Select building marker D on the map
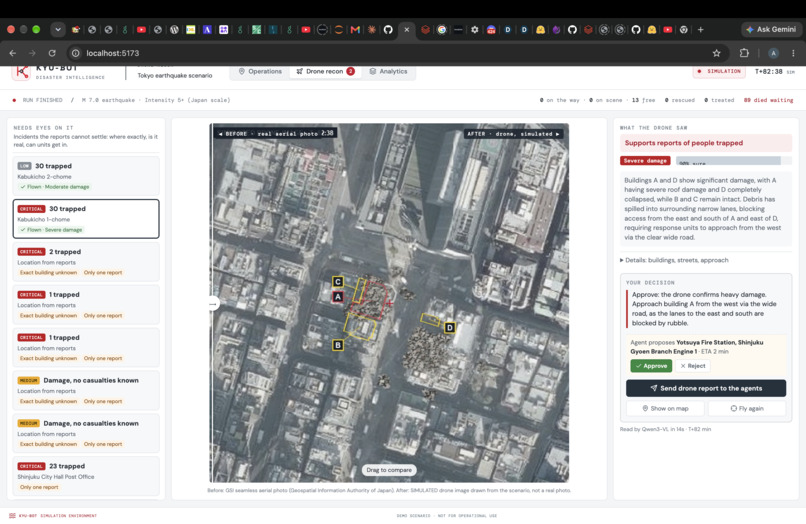806x524 pixels. 450,328
